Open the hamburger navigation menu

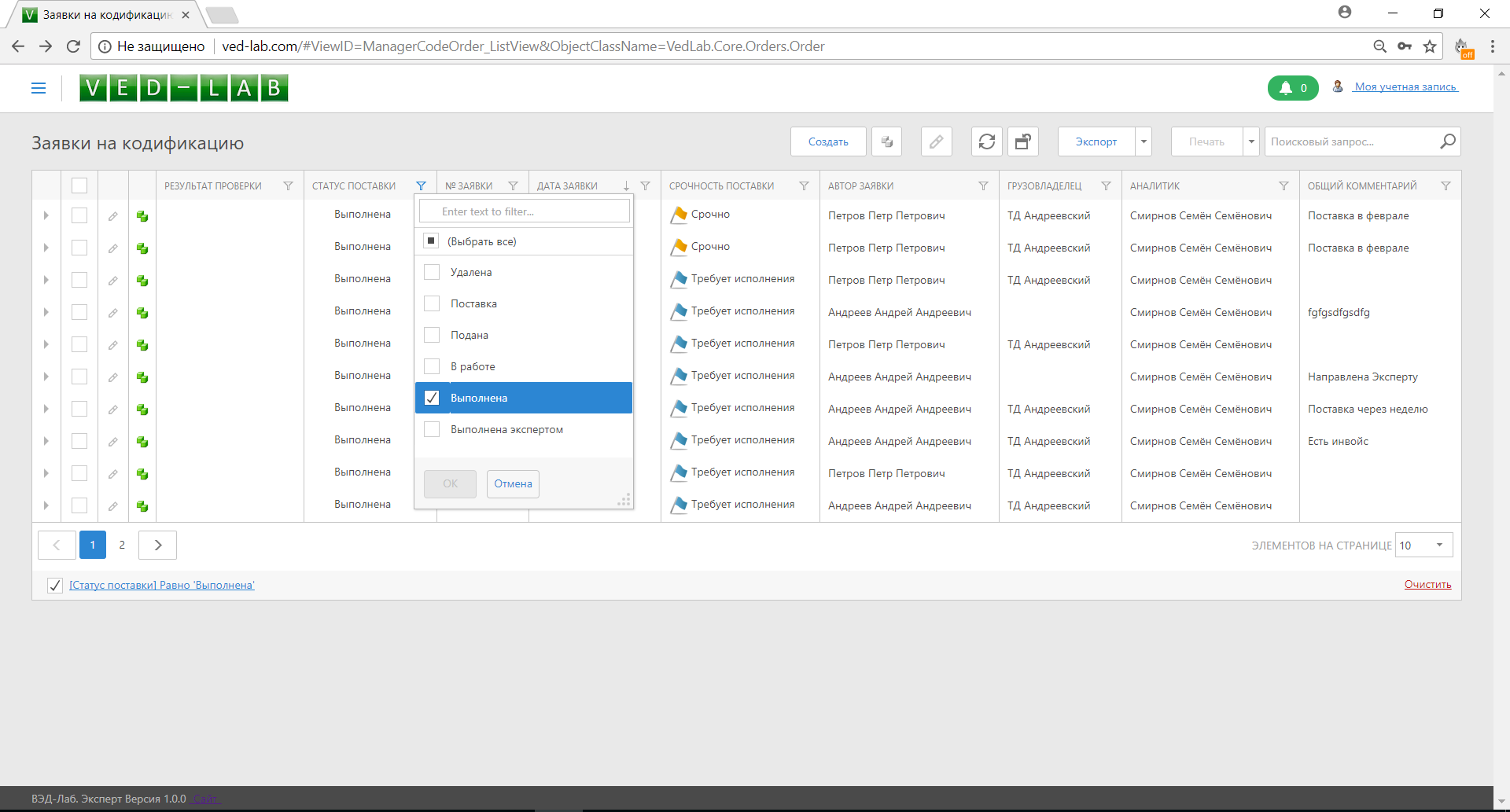[x=39, y=88]
